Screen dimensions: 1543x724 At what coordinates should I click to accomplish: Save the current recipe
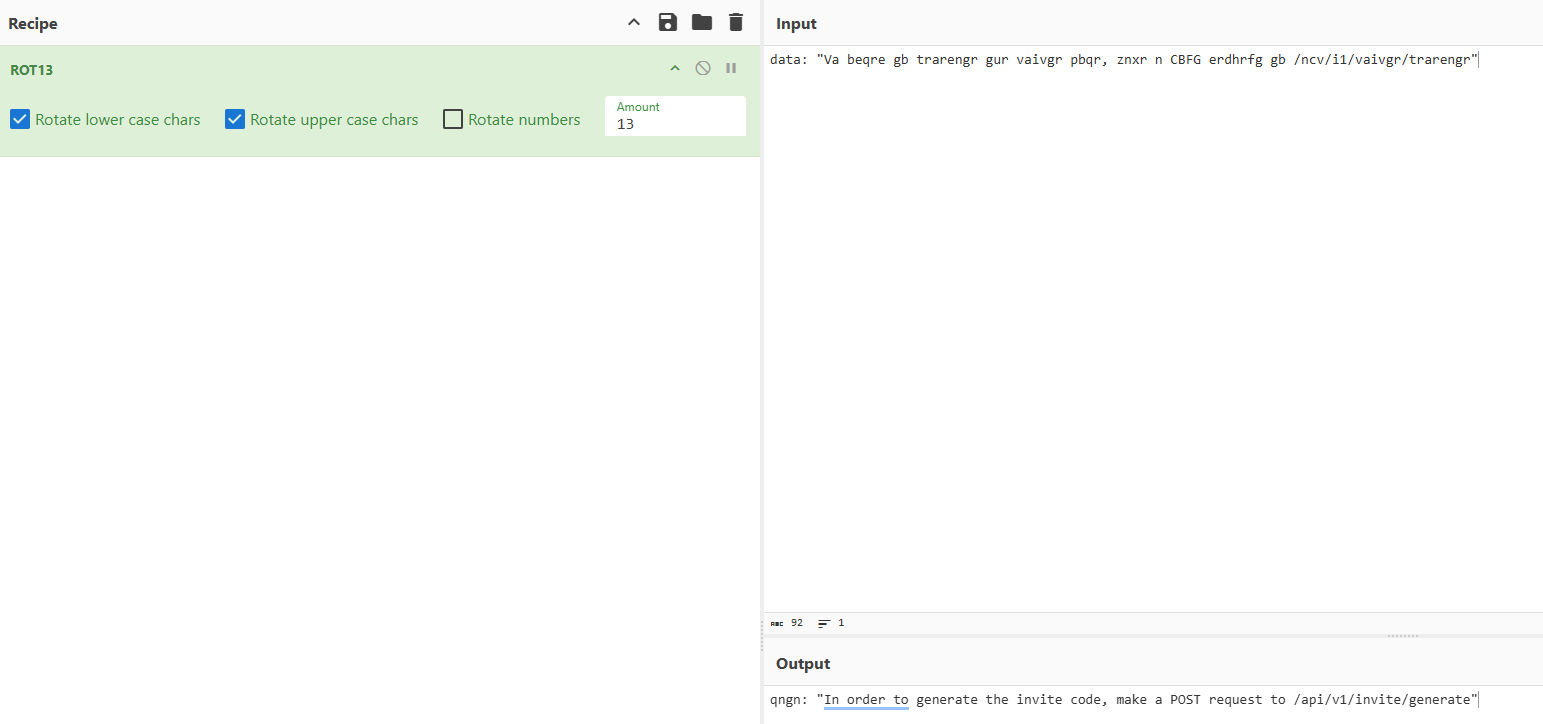[668, 22]
